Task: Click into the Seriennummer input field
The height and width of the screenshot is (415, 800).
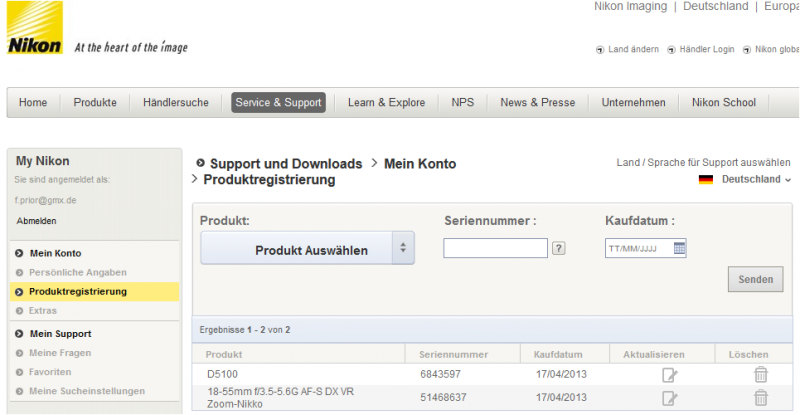Action: point(495,249)
